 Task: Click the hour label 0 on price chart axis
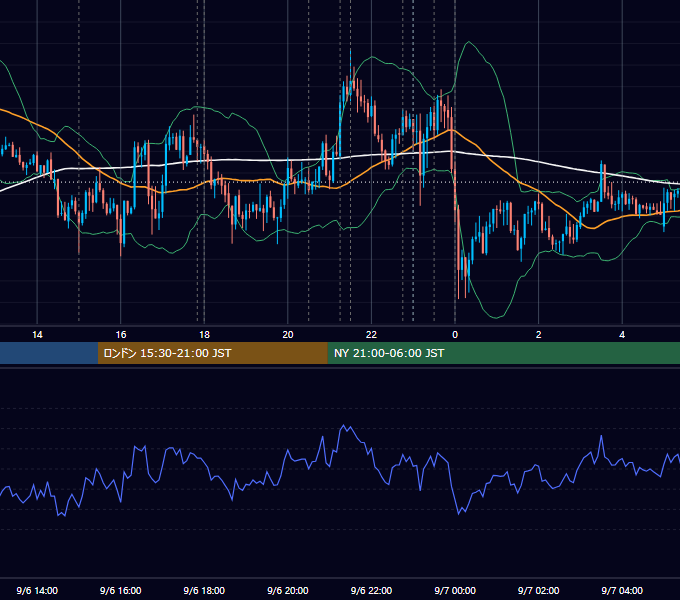click(455, 335)
